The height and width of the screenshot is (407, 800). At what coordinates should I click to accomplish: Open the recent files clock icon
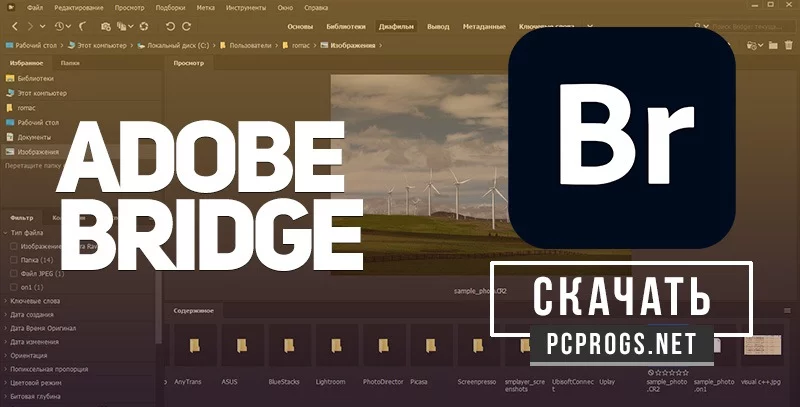59,27
